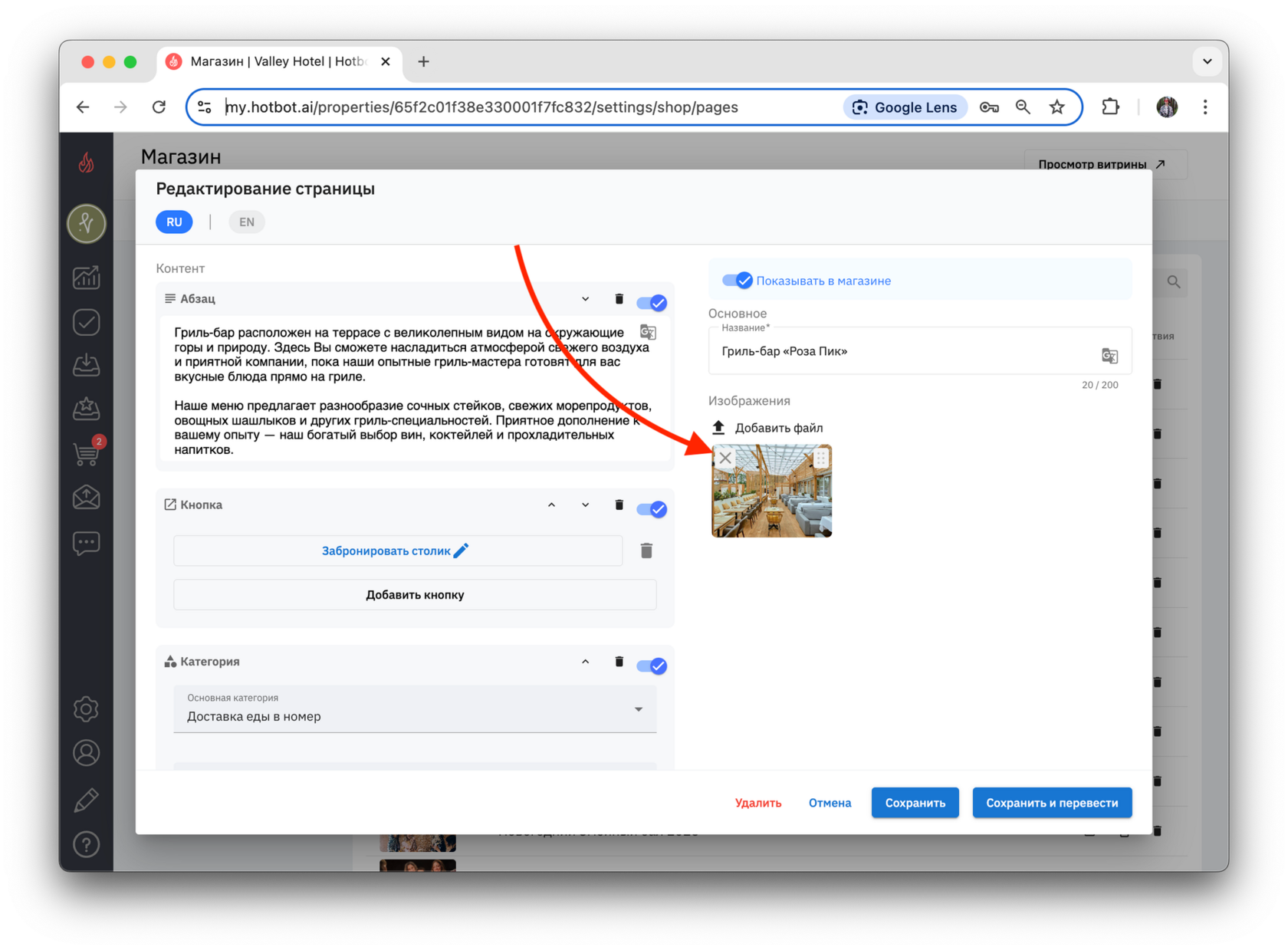Open the settings gear icon in sidebar
The image size is (1288, 950).
(x=87, y=708)
